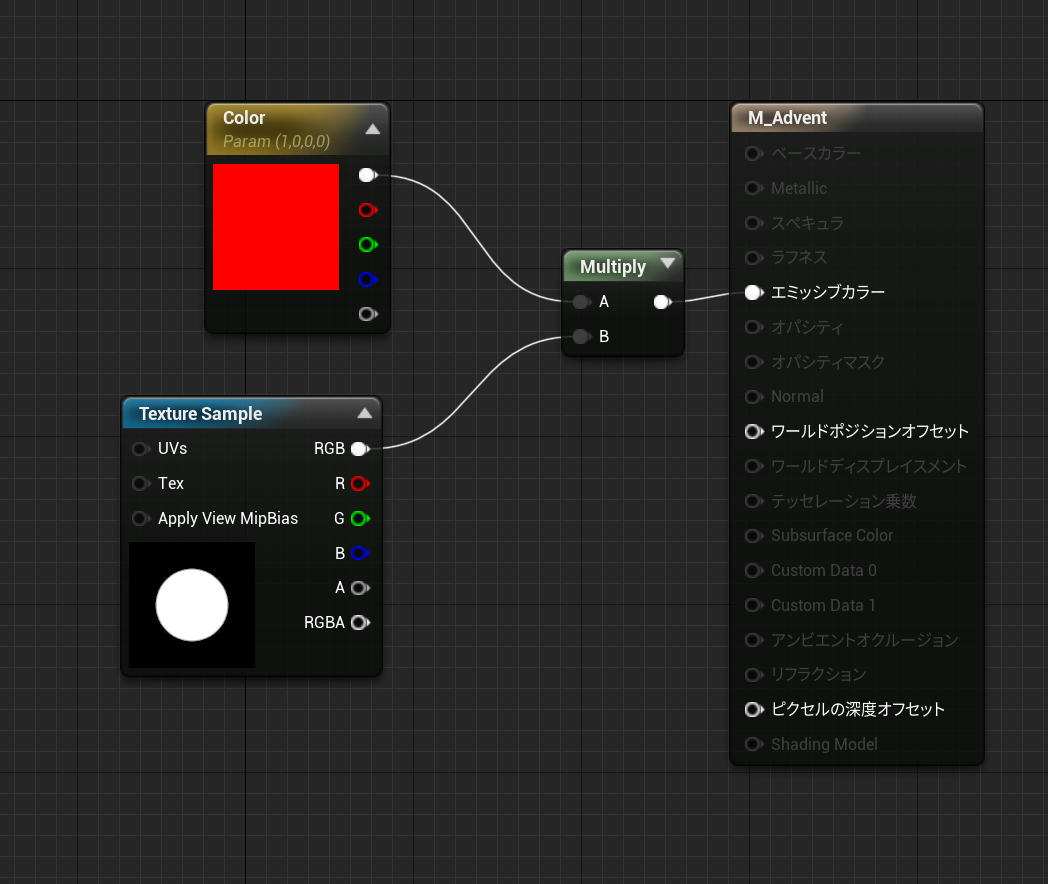Click the Color node's gray alpha output pin

[368, 314]
